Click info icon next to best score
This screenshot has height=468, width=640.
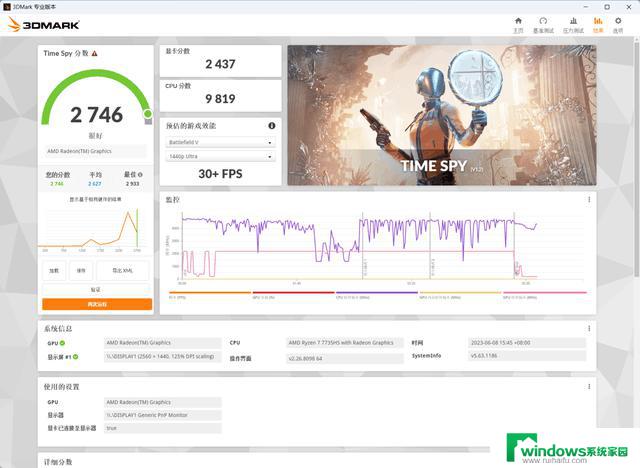[140, 175]
